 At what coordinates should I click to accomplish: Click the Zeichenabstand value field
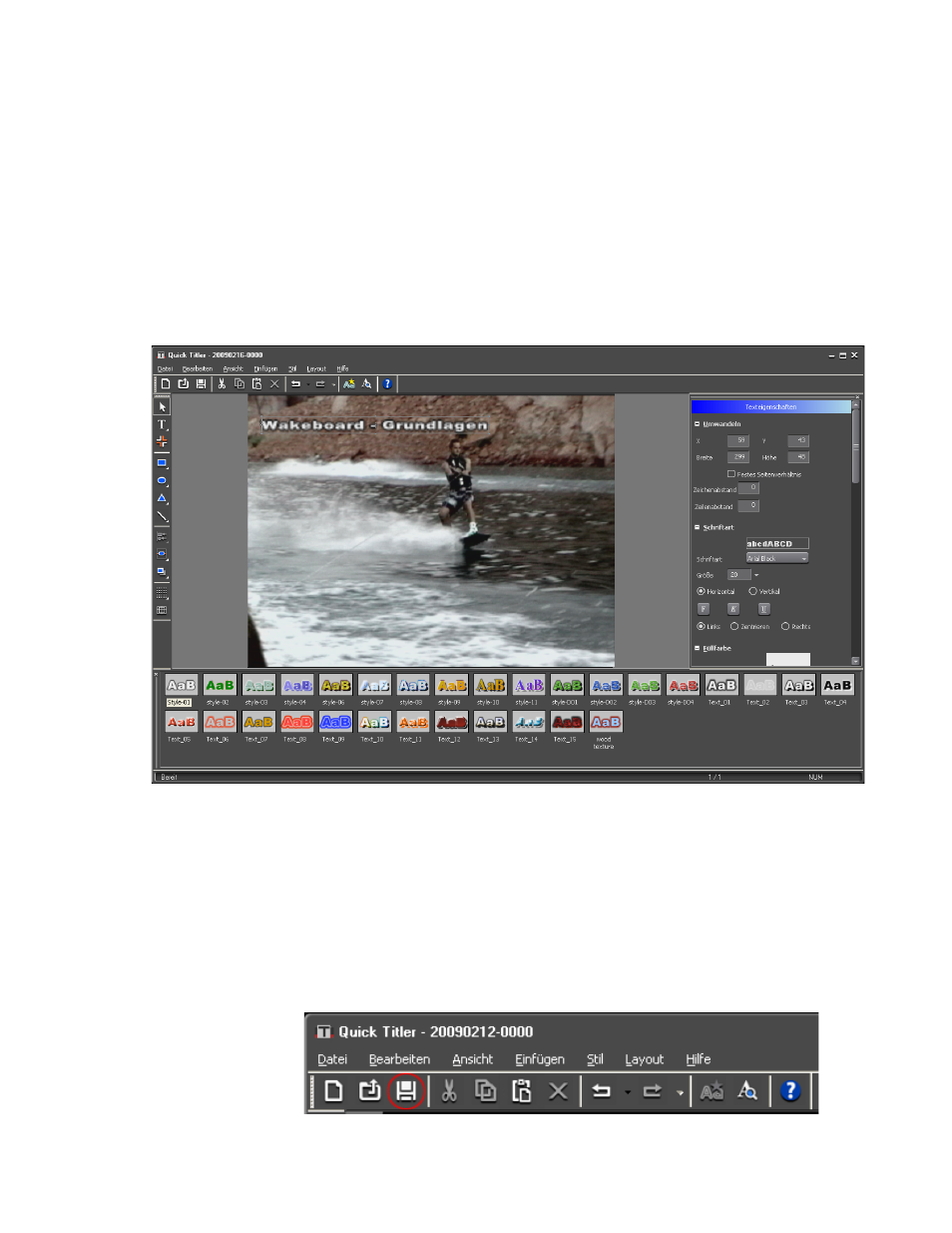(x=748, y=488)
